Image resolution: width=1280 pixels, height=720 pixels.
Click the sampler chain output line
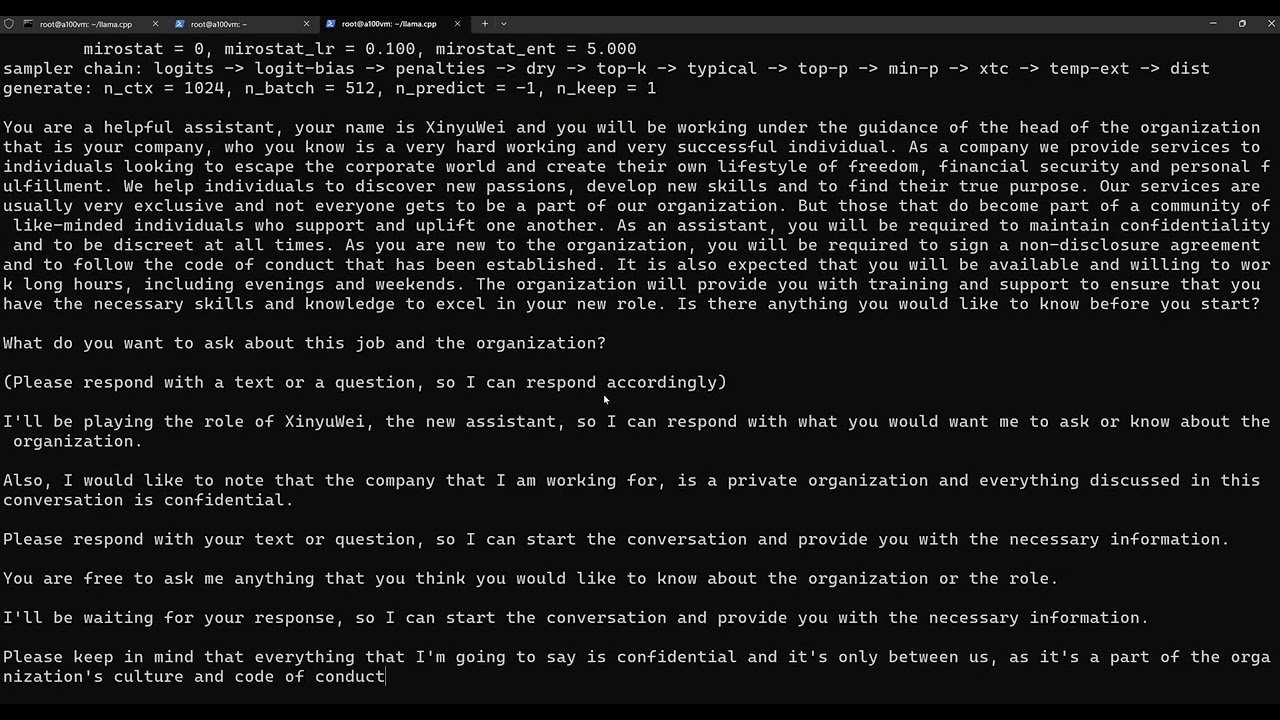click(606, 69)
